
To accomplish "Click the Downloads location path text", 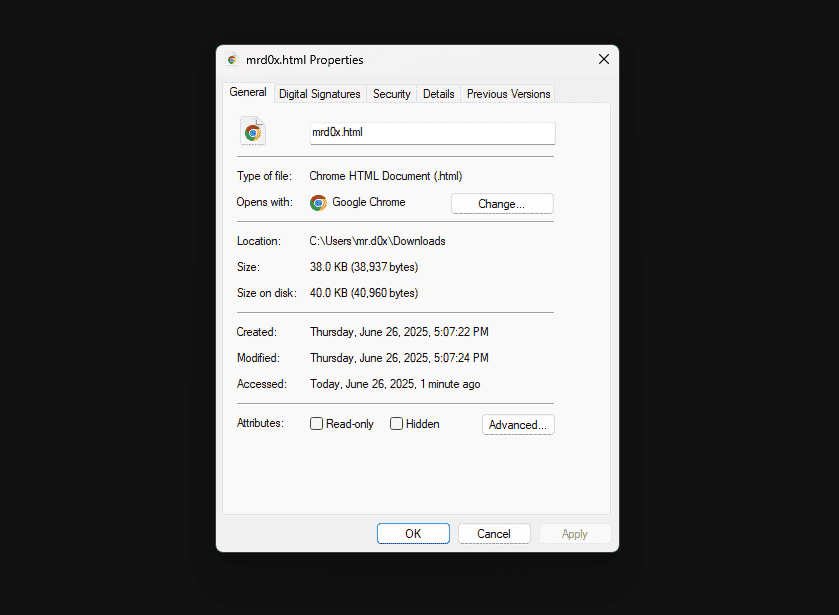I will (377, 241).
